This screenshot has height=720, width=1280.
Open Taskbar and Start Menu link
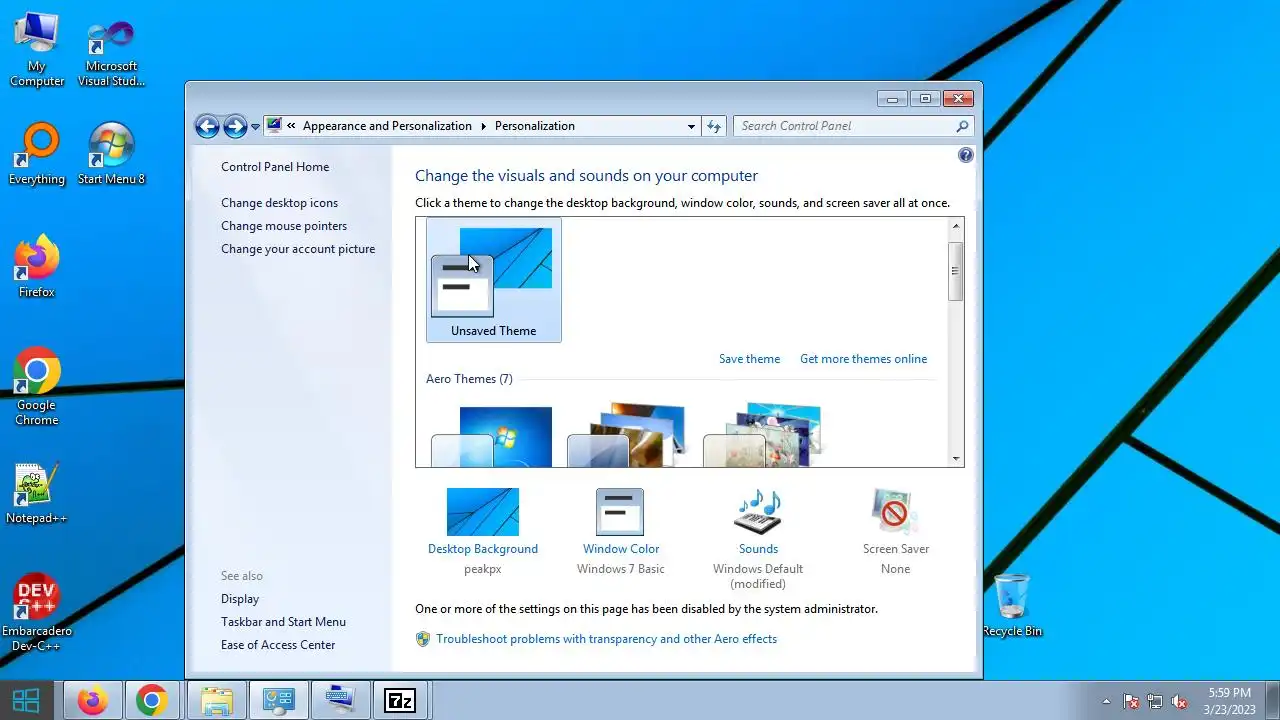coord(283,622)
